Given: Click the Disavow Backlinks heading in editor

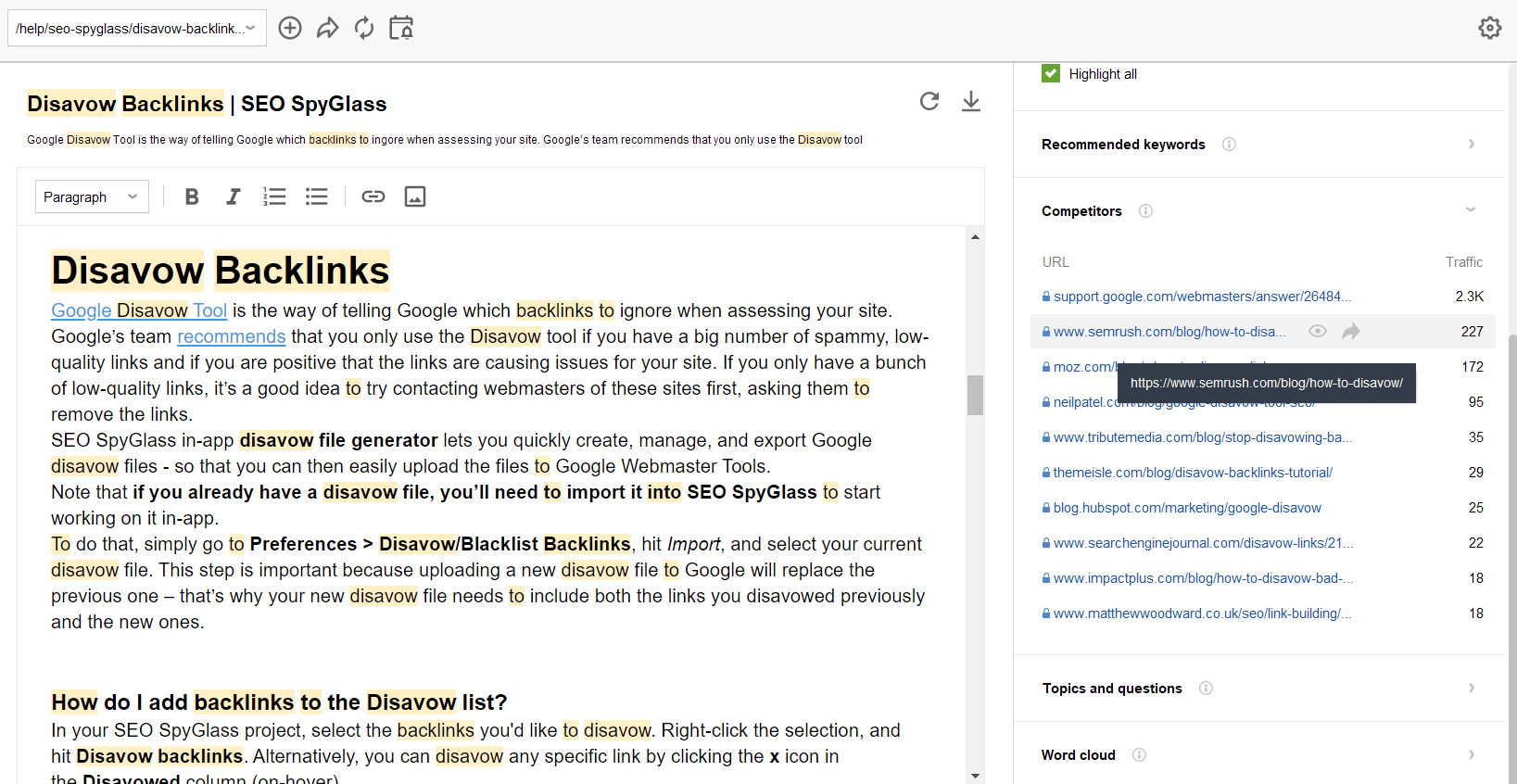Looking at the screenshot, I should pos(221,271).
